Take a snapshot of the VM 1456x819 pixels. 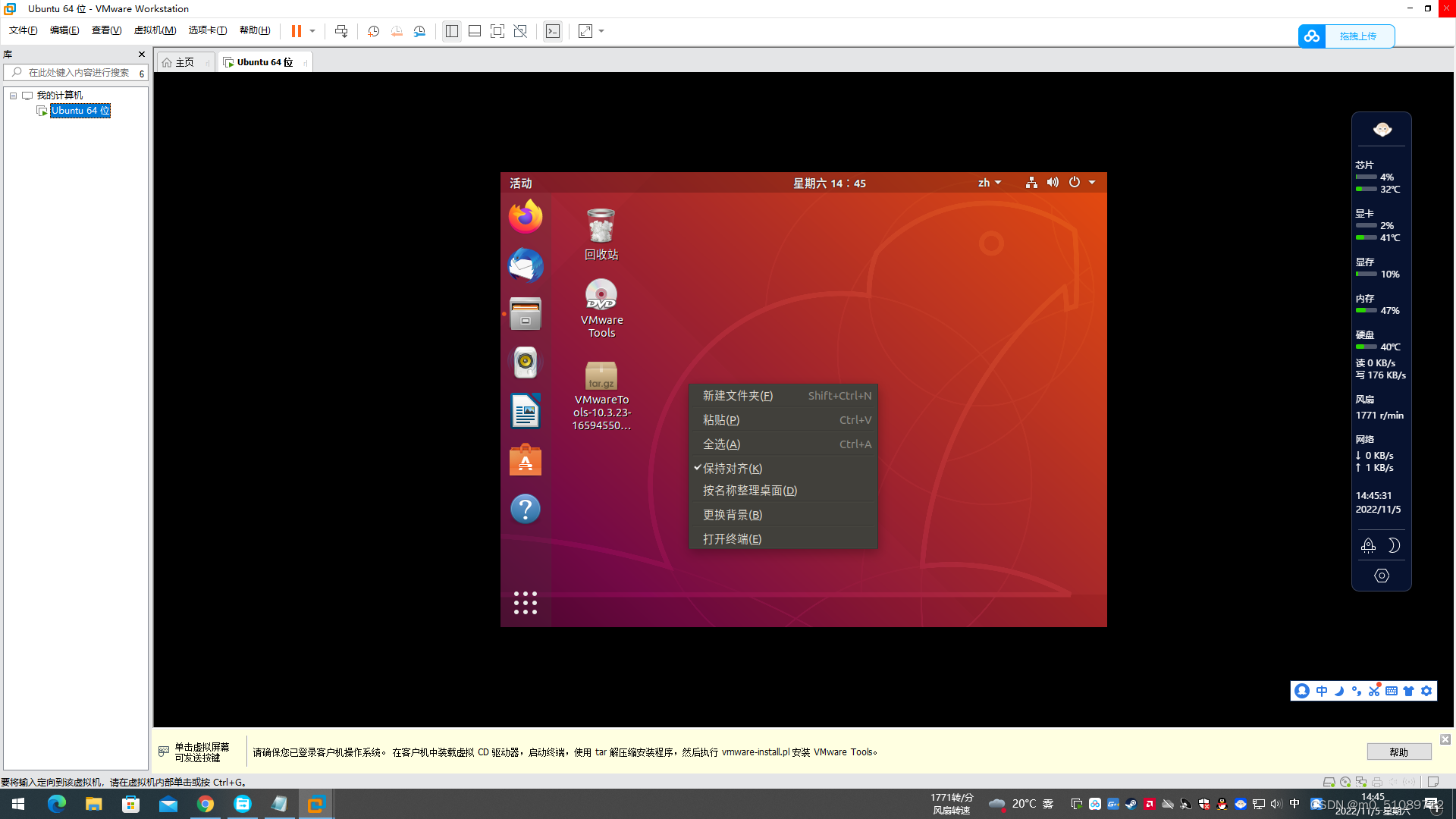pyautogui.click(x=374, y=31)
